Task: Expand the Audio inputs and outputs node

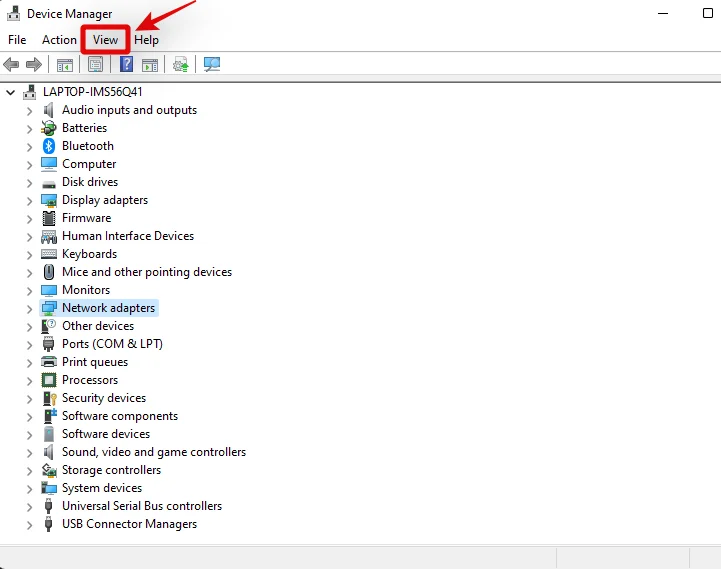Action: click(29, 111)
